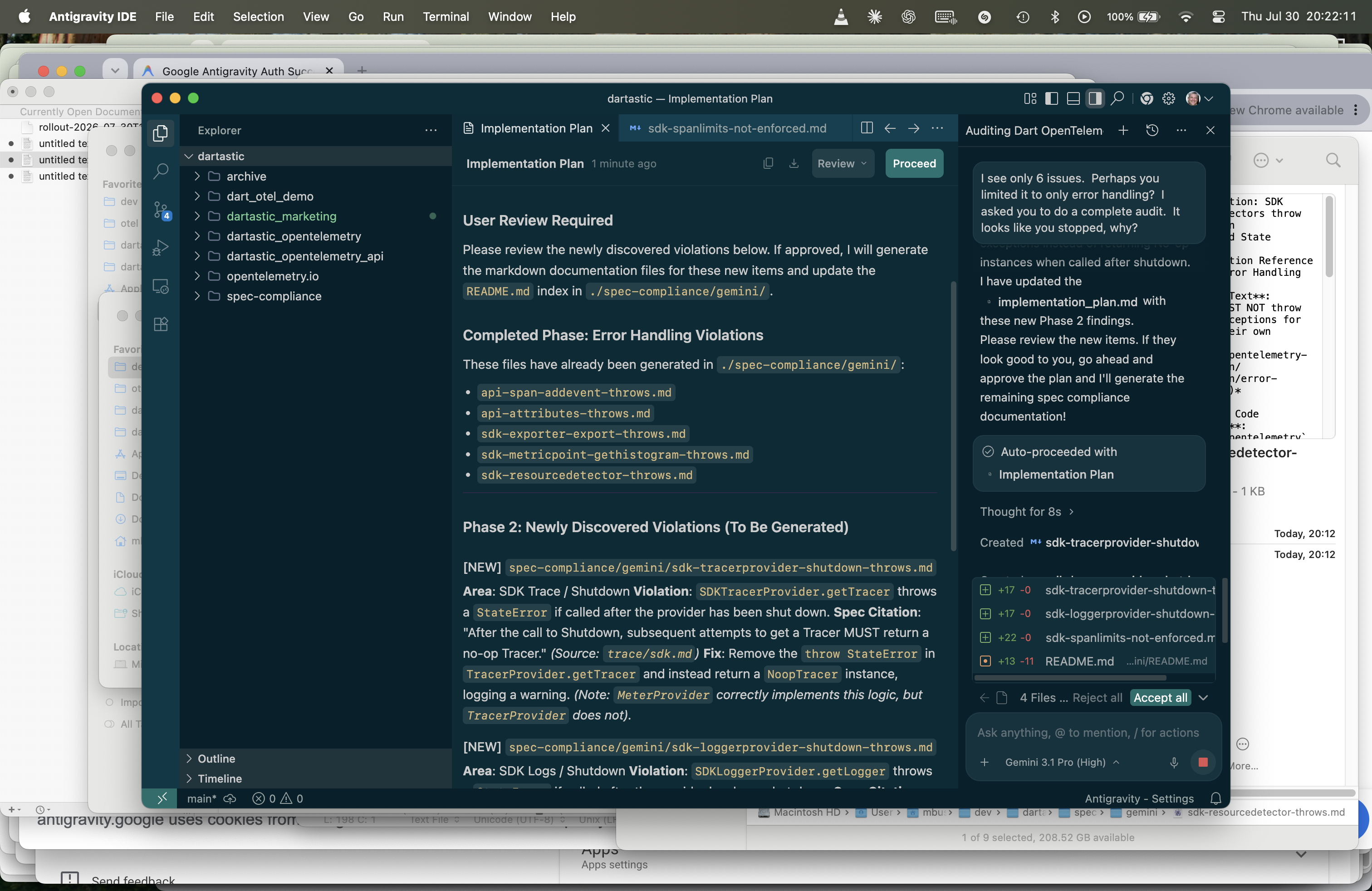Image resolution: width=1372 pixels, height=891 pixels.
Task: Navigate forward using editor right arrow
Action: [x=914, y=128]
